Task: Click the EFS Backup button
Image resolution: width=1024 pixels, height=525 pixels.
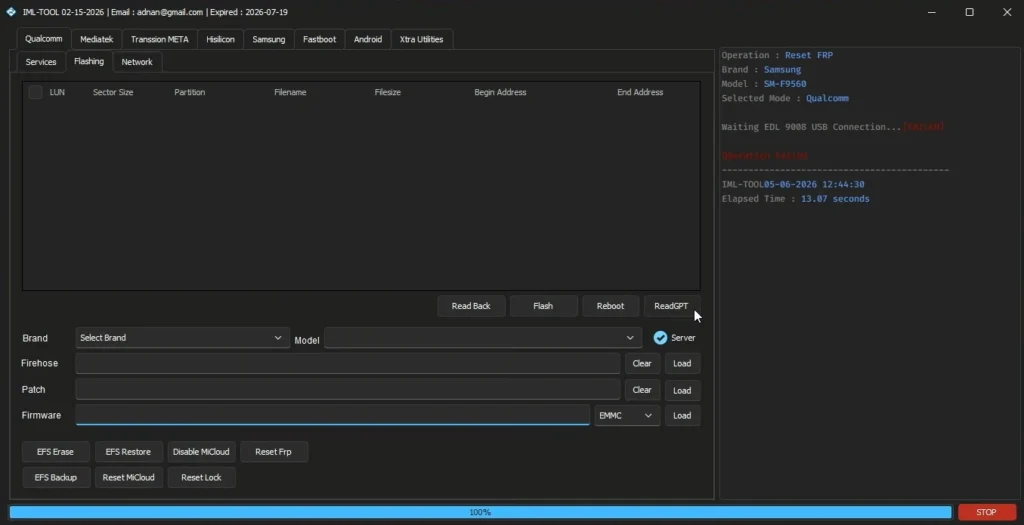Action: 56,477
